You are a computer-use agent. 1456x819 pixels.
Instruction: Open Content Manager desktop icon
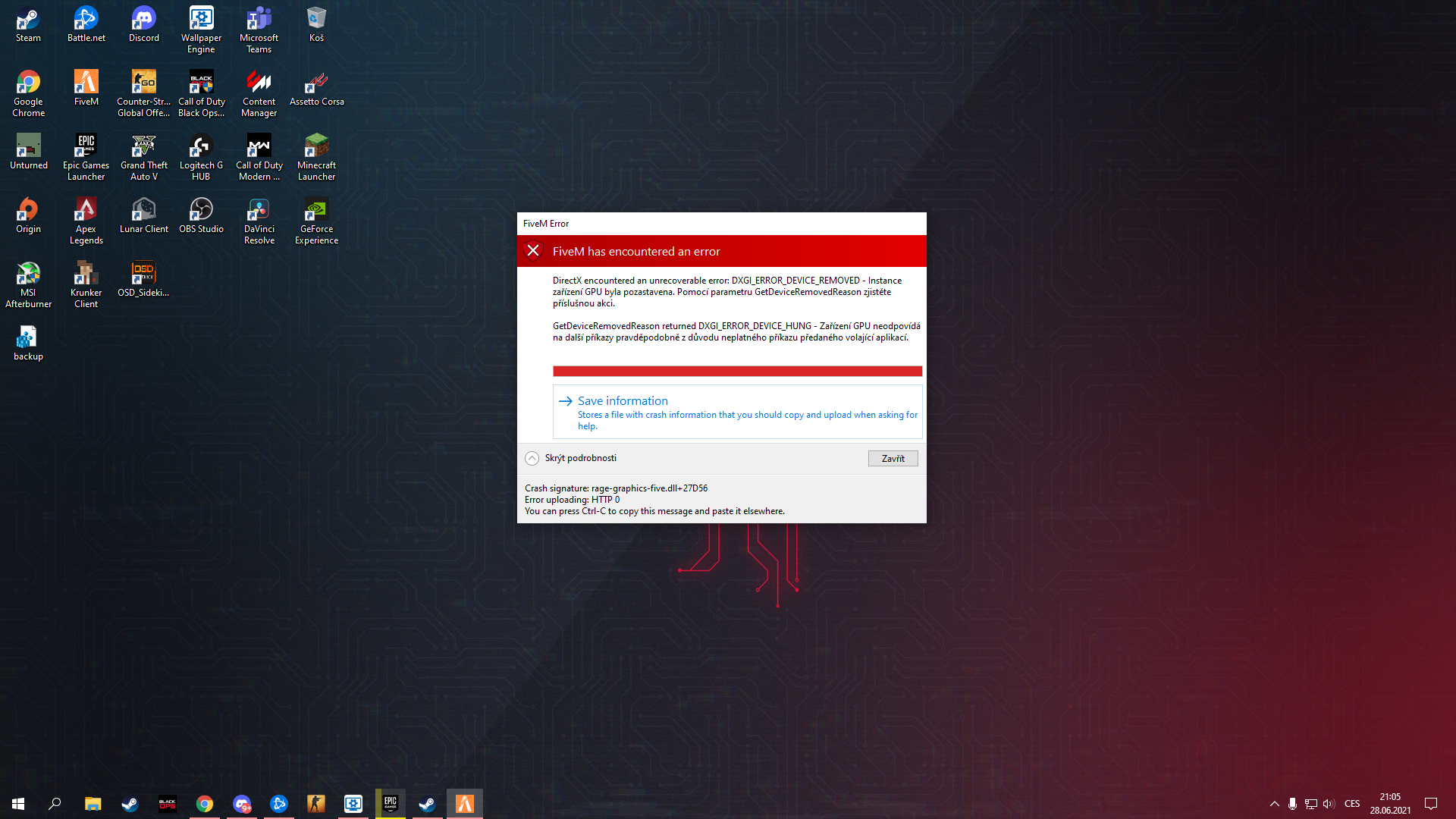tap(259, 94)
